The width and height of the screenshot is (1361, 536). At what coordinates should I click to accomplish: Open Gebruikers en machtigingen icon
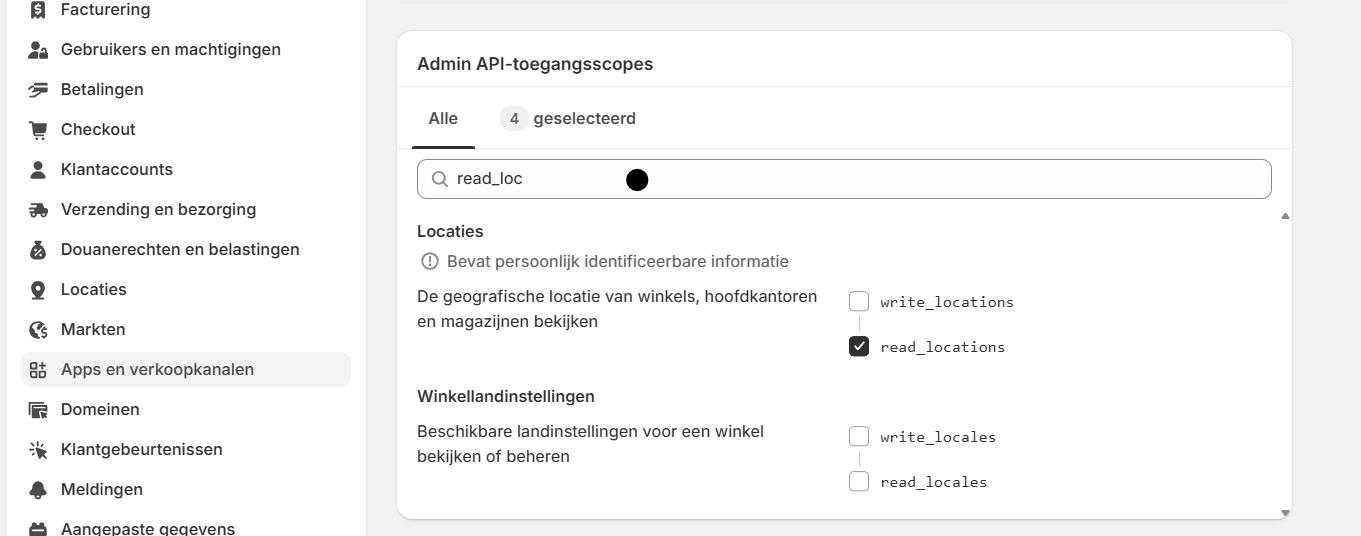pyautogui.click(x=38, y=49)
